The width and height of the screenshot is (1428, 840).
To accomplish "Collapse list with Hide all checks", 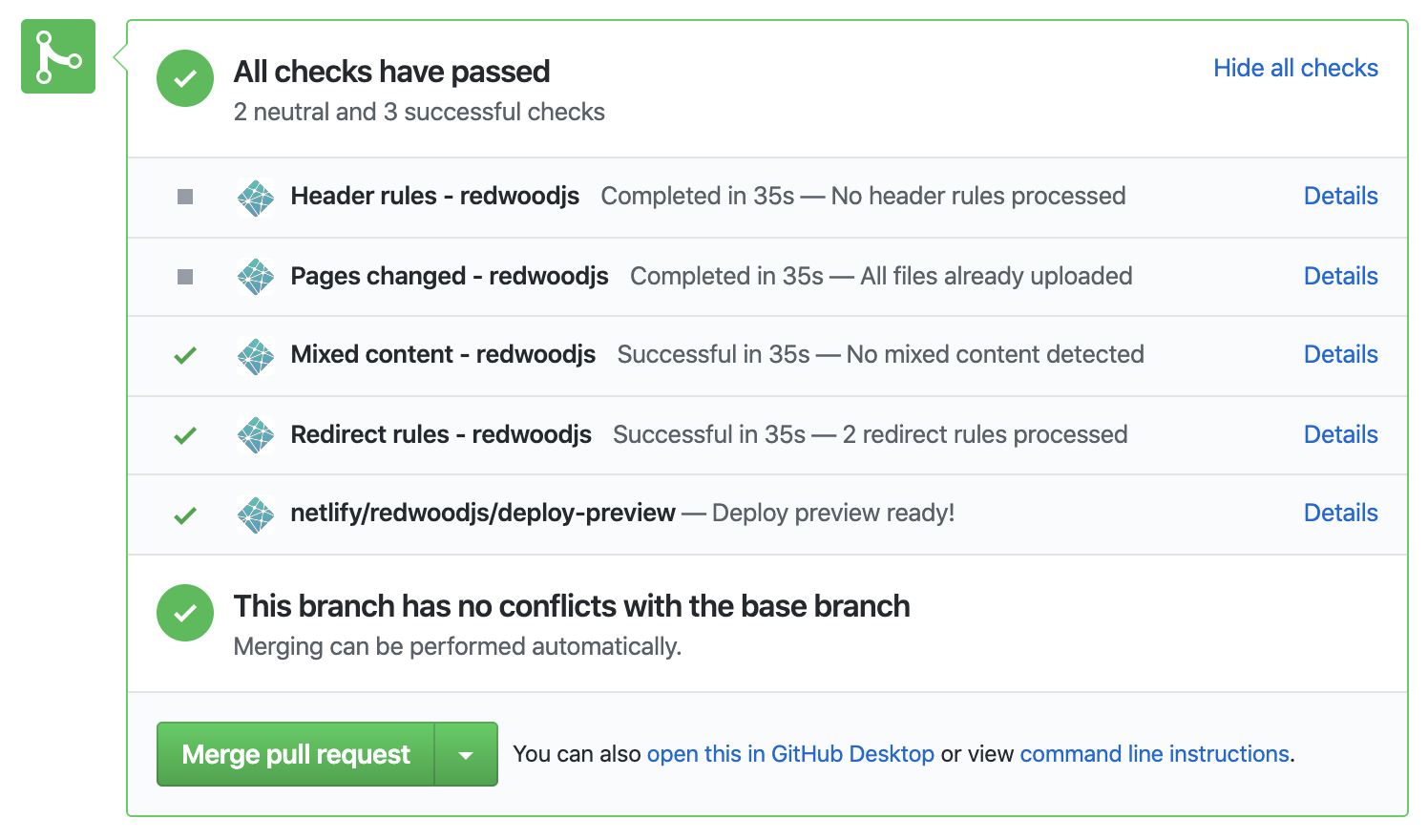I will 1295,69.
